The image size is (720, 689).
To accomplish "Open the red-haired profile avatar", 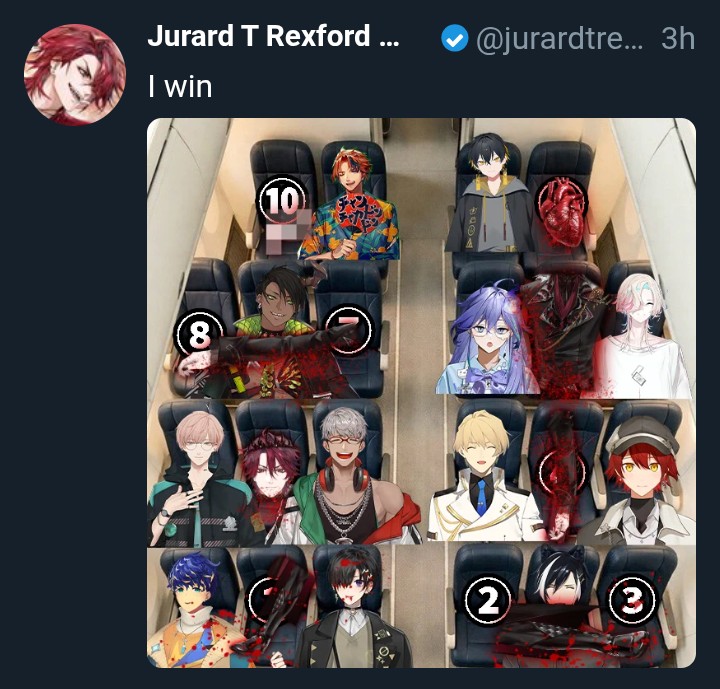I will point(75,74).
